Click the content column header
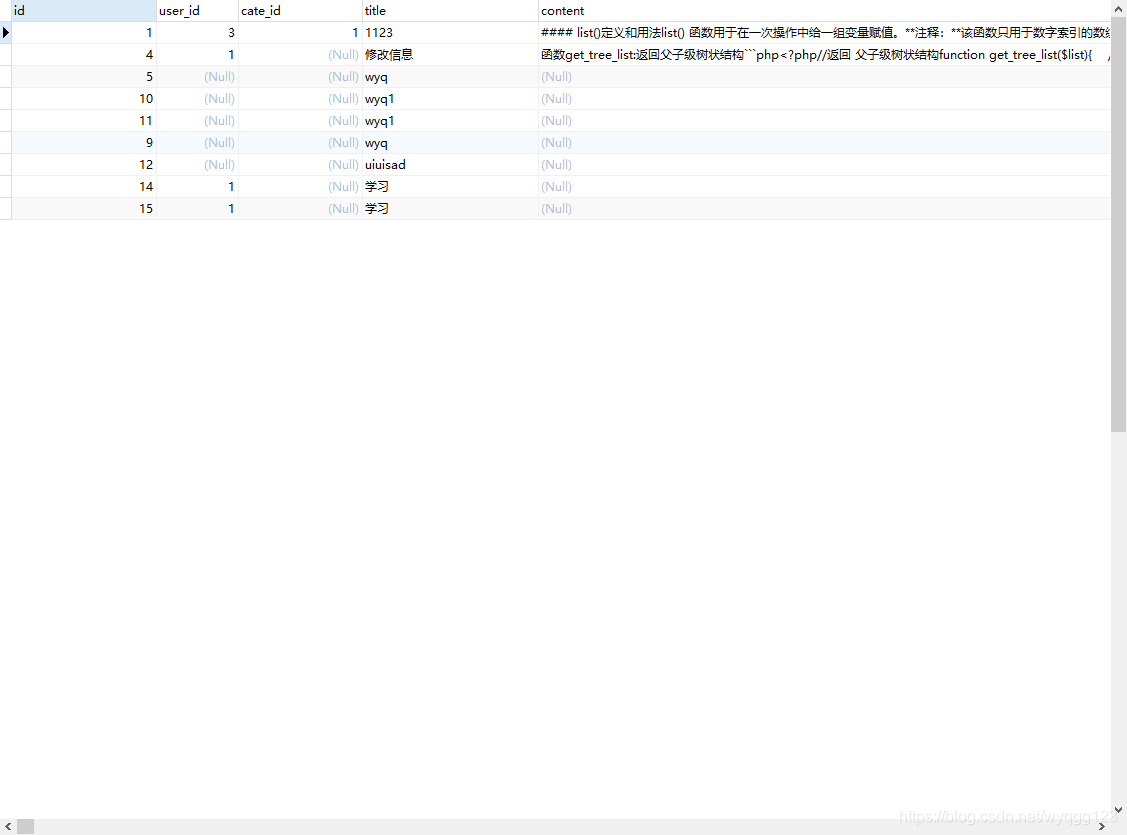 click(x=824, y=11)
